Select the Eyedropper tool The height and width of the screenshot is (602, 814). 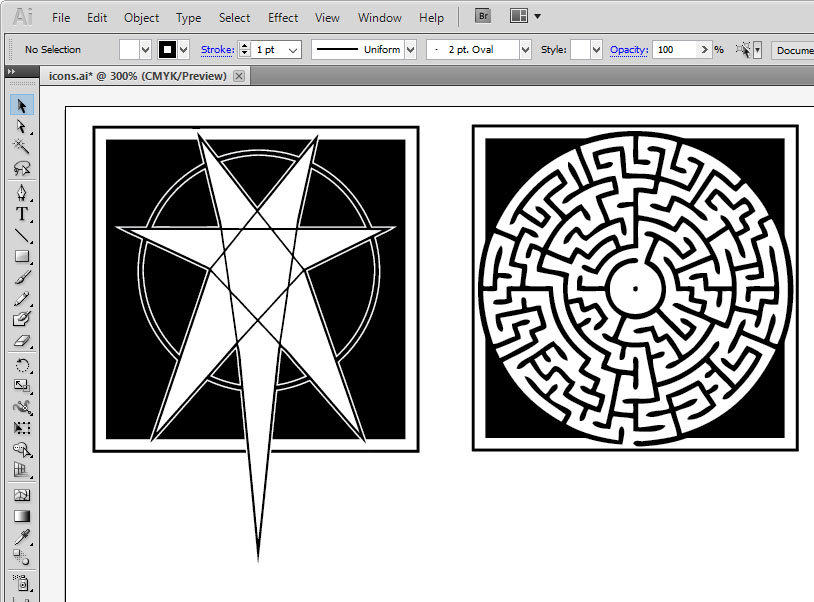[21, 537]
